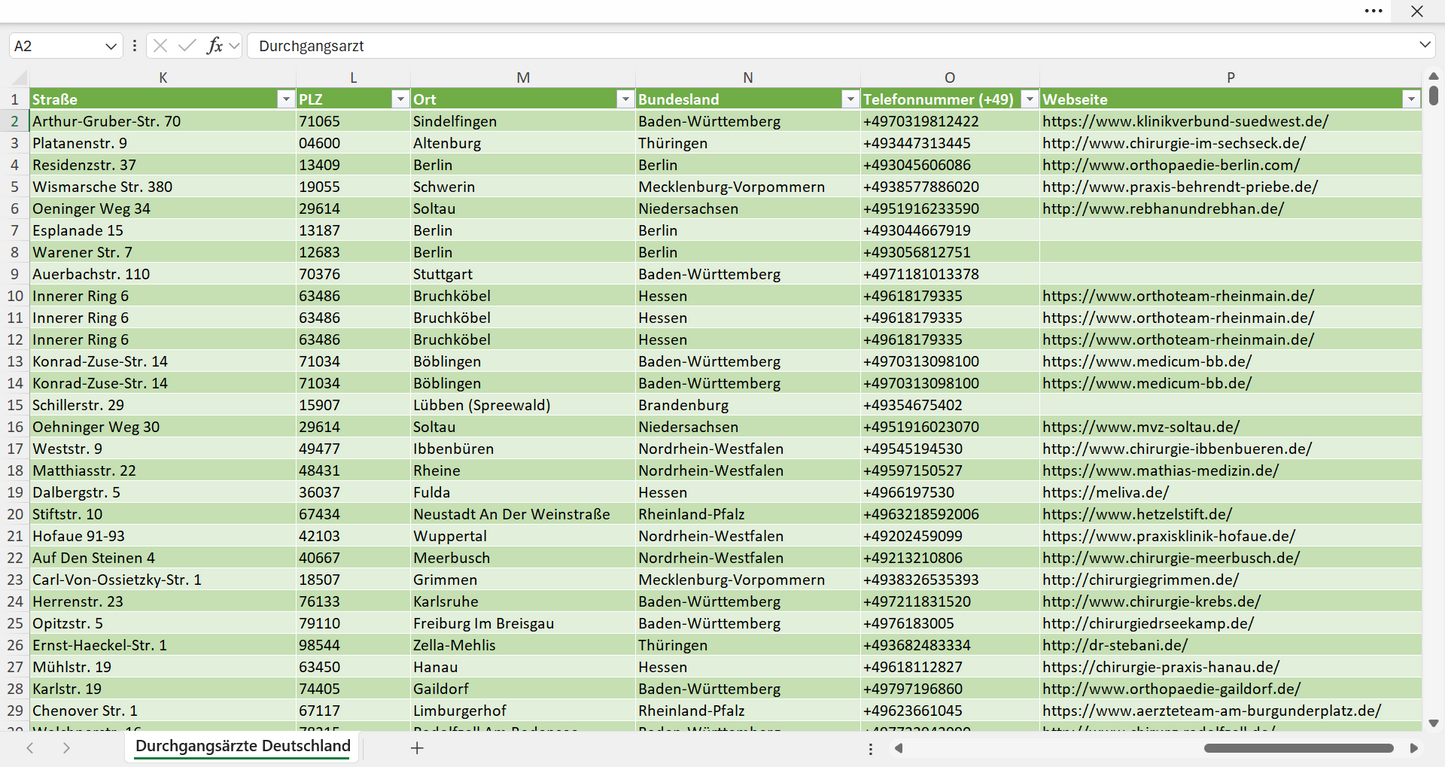Open the praxis-behrendt-priebe.de link
The width and height of the screenshot is (1445, 767).
point(1180,187)
